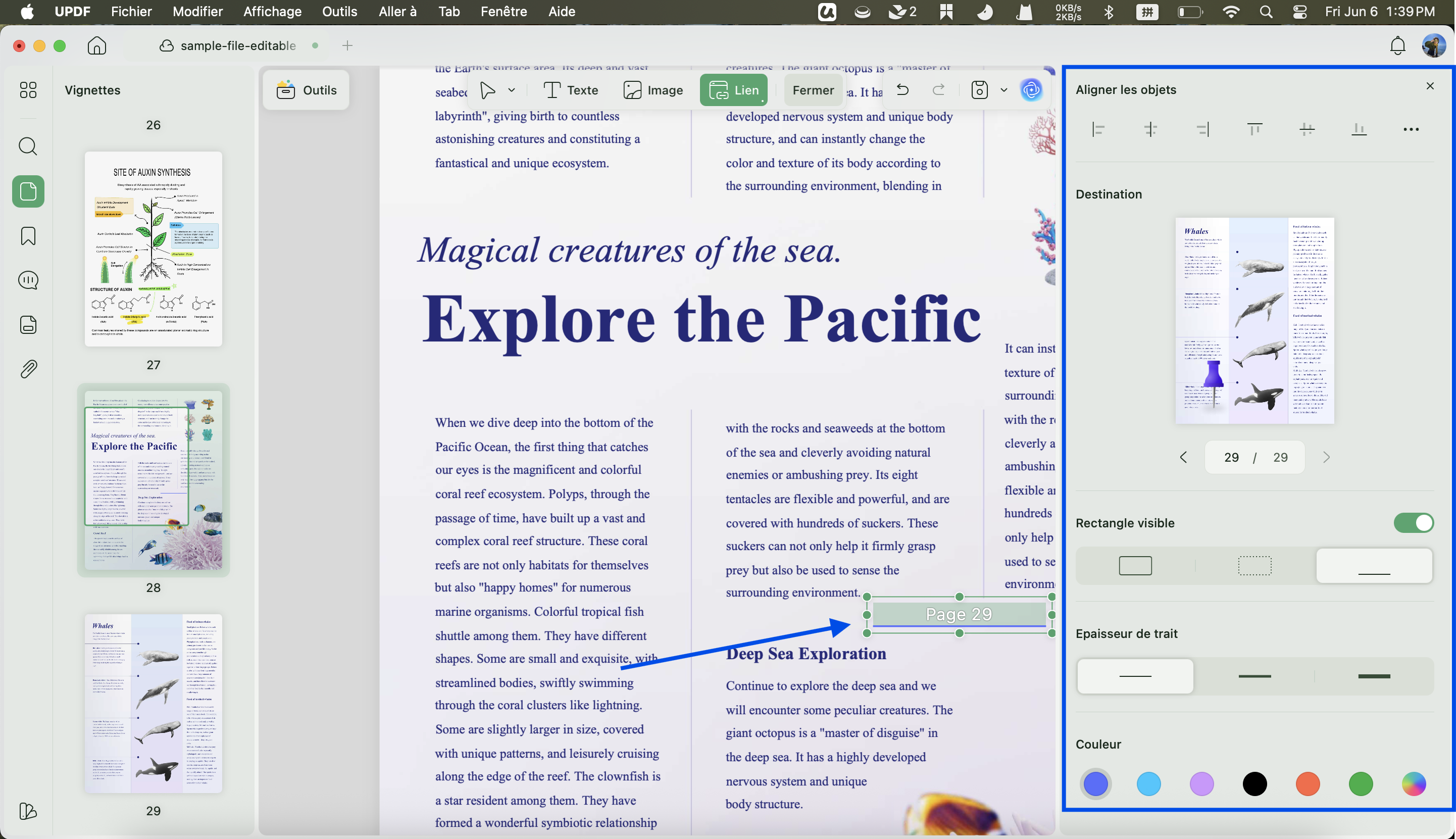Select the dashed rectangle border style
The height and width of the screenshot is (839, 1456).
[x=1254, y=566]
